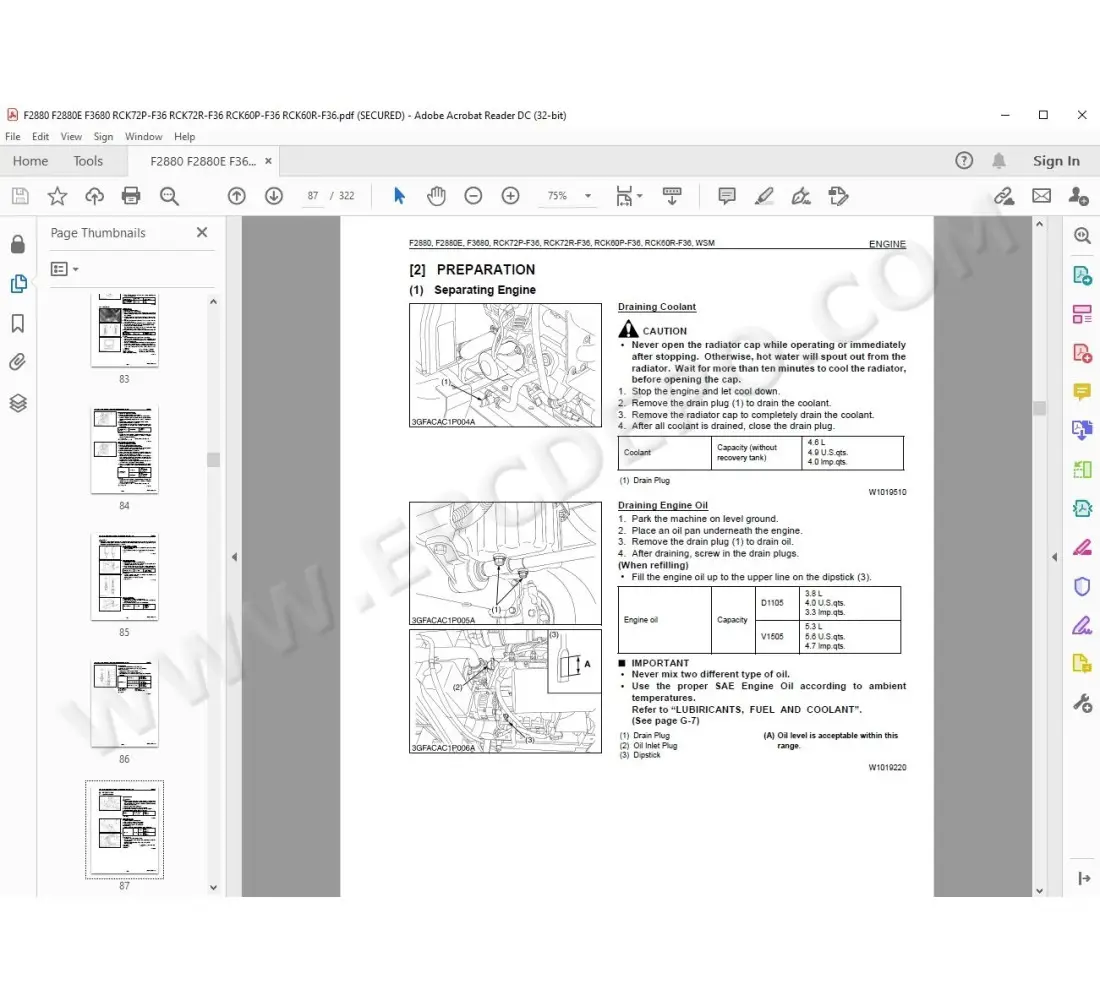The image size is (1100, 1000).
Task: Collapse the left navigation pane arrow
Action: (x=234, y=557)
